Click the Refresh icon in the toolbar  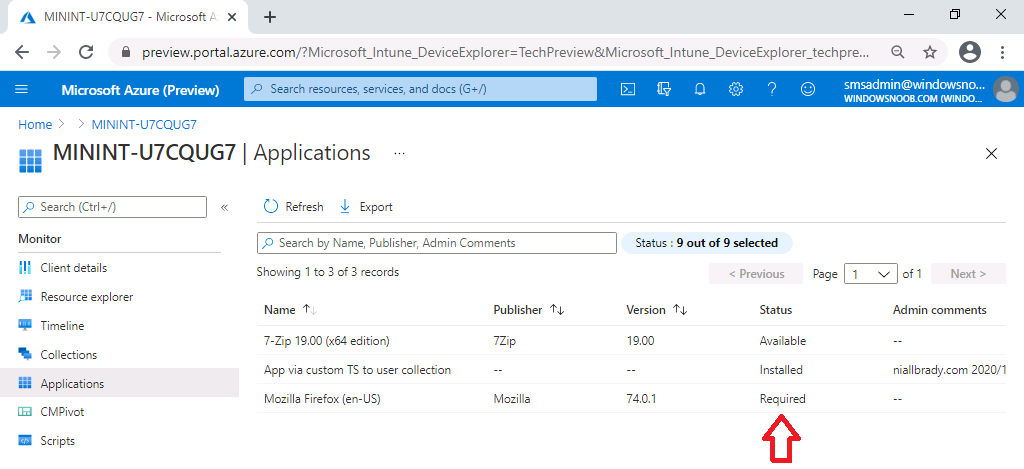271,207
